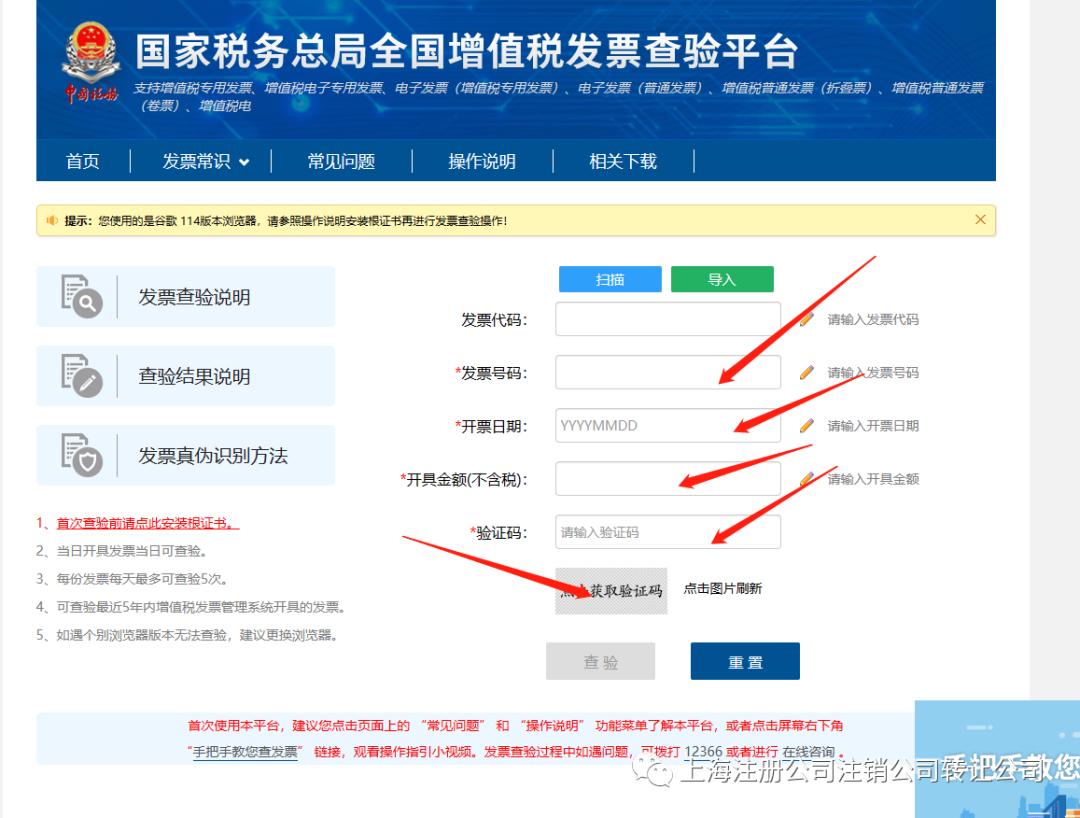Viewport: 1080px width, 818px height.
Task: Click the edit pencil icon next to 开票日期
Action: coord(806,425)
